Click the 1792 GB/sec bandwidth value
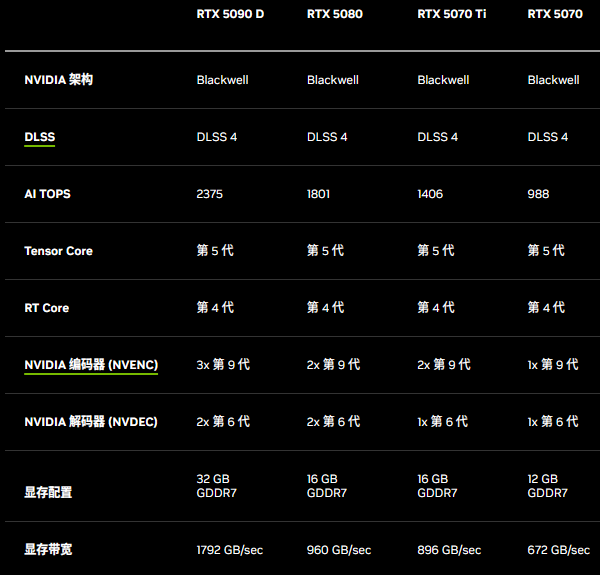This screenshot has width=600, height=575. pyautogui.click(x=229, y=550)
